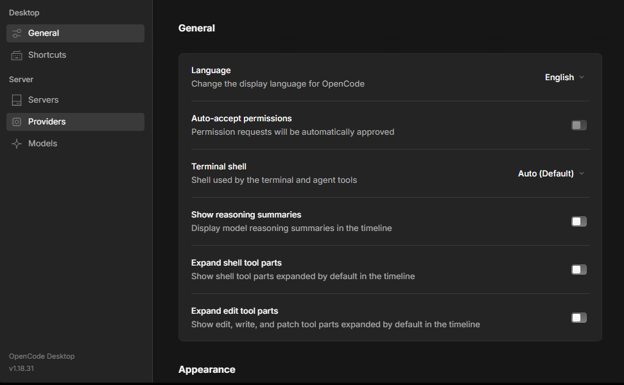Click the Show reasoning summaries title
Viewport: 624px width, 385px height.
click(246, 215)
